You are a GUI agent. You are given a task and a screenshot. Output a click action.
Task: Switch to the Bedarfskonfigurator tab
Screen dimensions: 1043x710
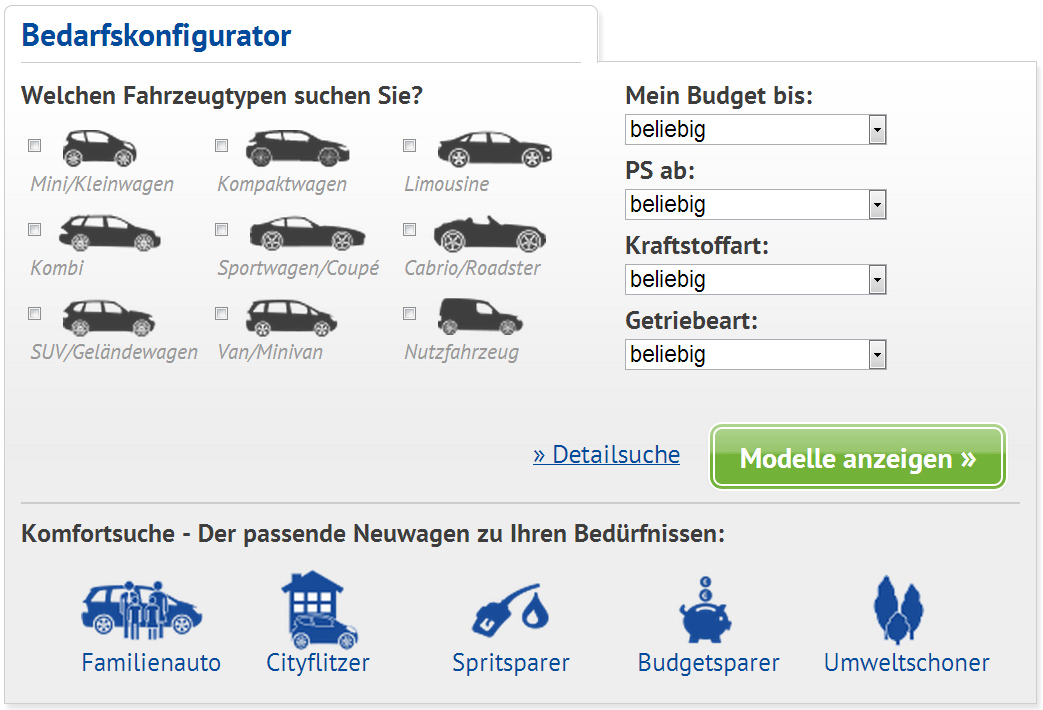coord(156,36)
